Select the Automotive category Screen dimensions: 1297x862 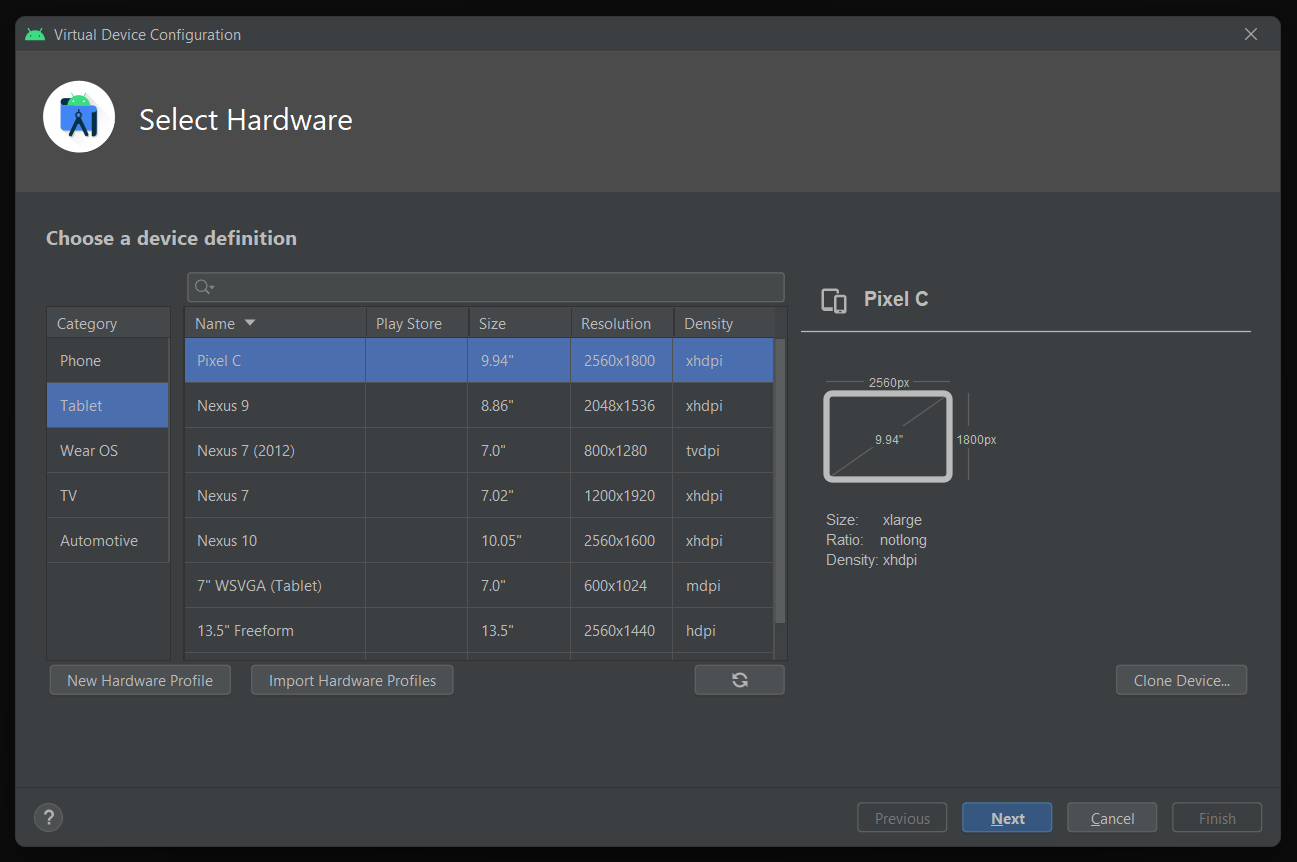108,541
